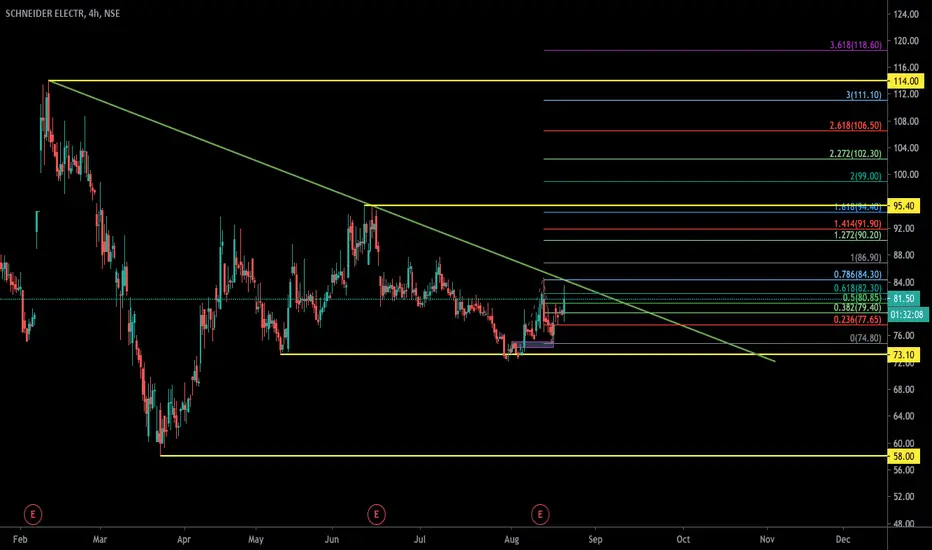Click Fibonacci level label 1.618(94.40)
This screenshot has width=932, height=550.
pos(858,207)
